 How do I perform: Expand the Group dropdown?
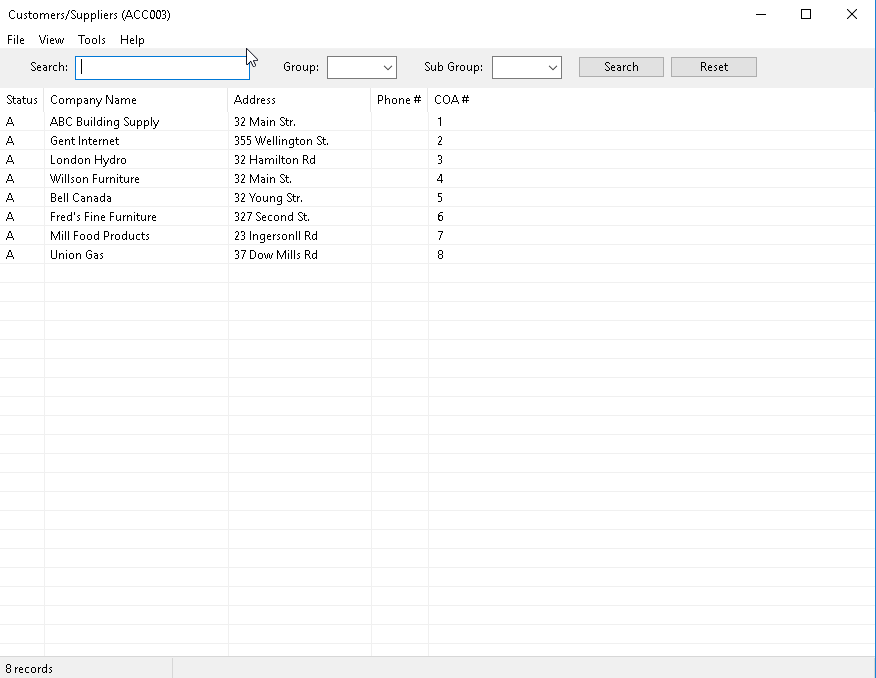point(361,68)
